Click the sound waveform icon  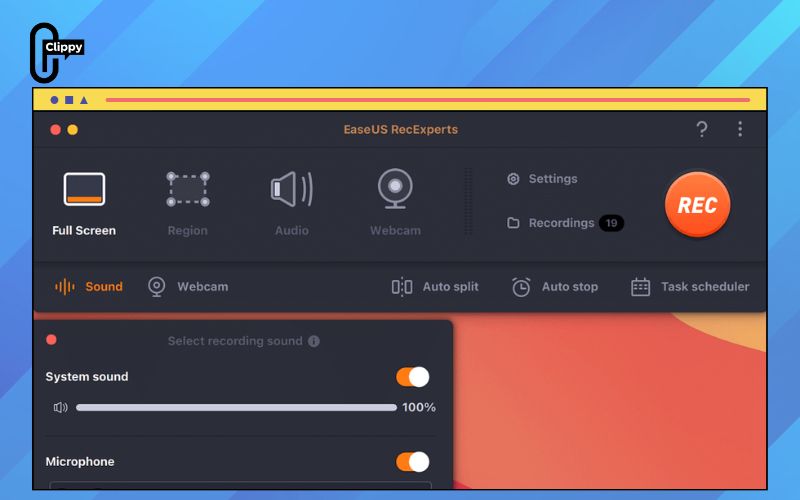coord(65,287)
